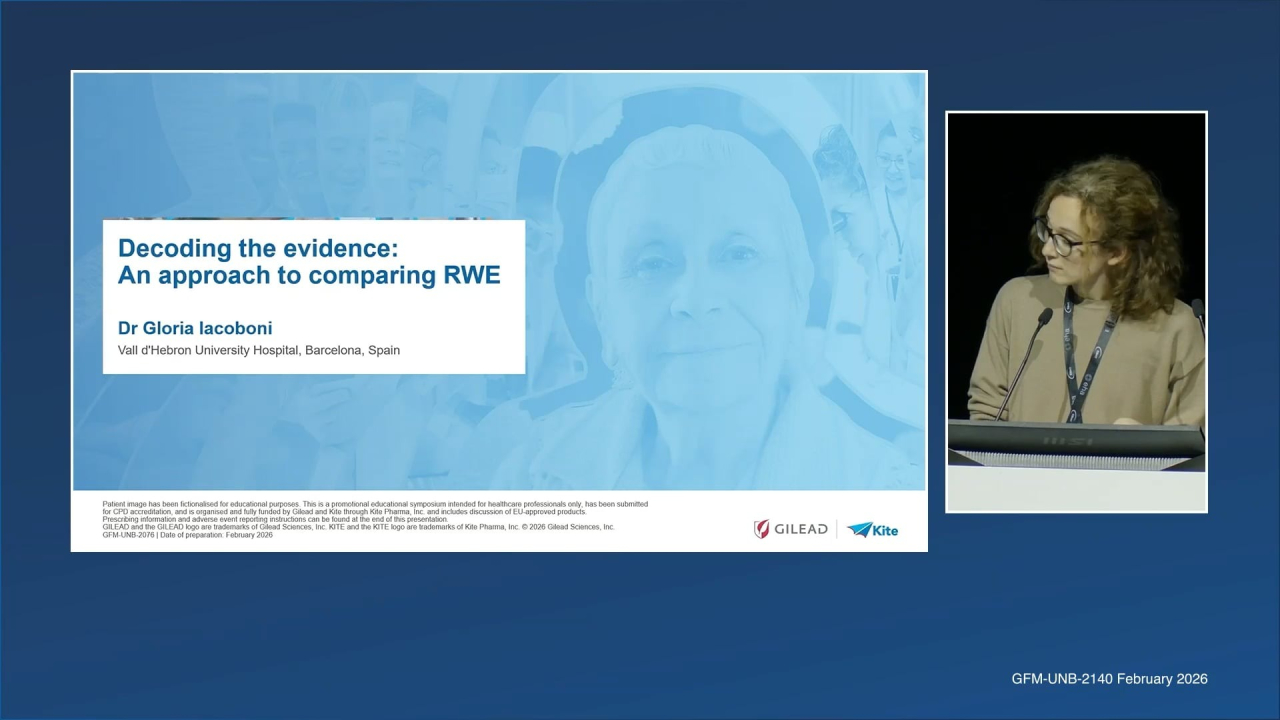Image resolution: width=1280 pixels, height=720 pixels.
Task: Click the blue Kite paper-plane emblem
Action: click(860, 530)
